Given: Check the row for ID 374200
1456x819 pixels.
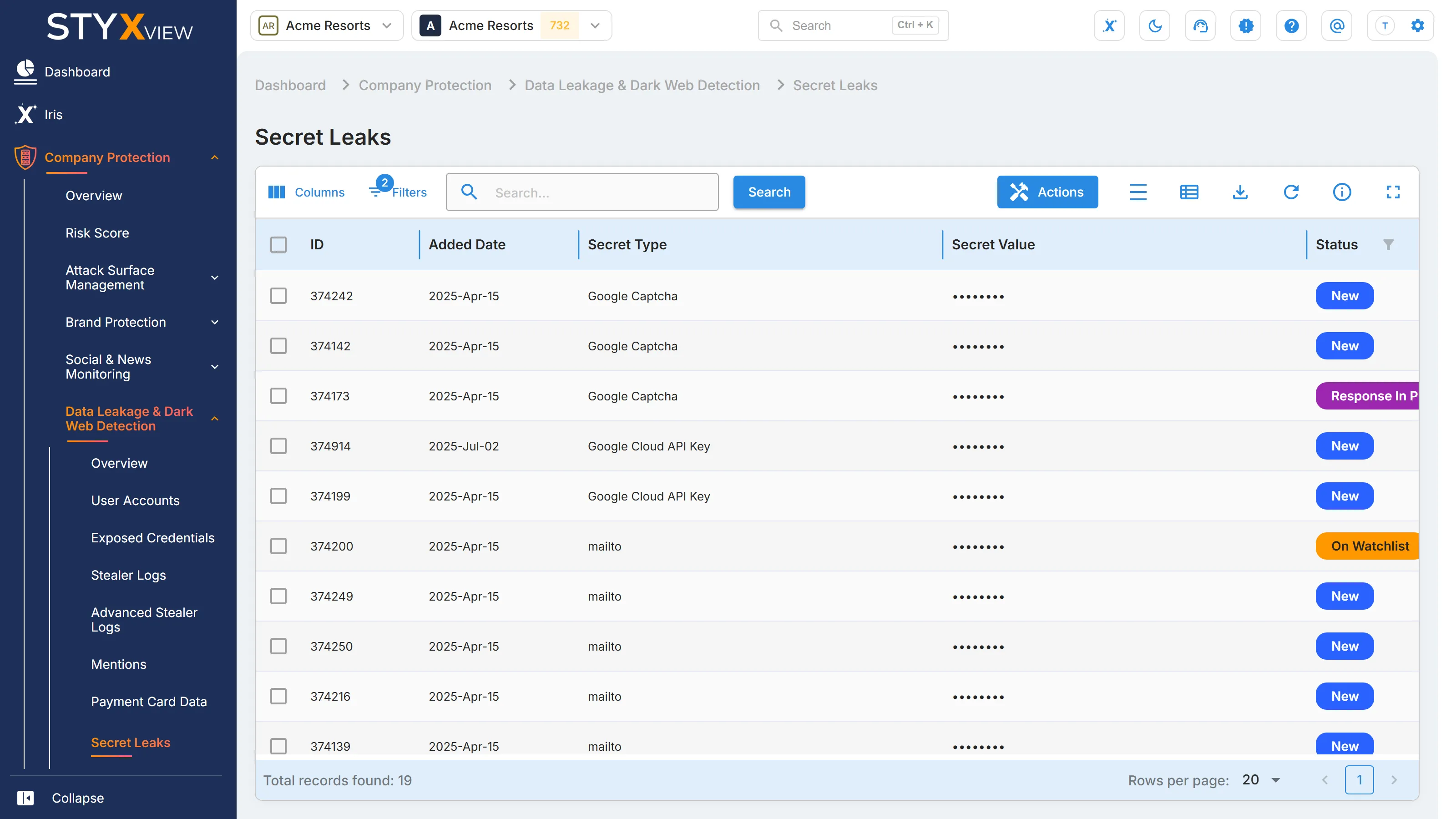Looking at the screenshot, I should coord(278,546).
